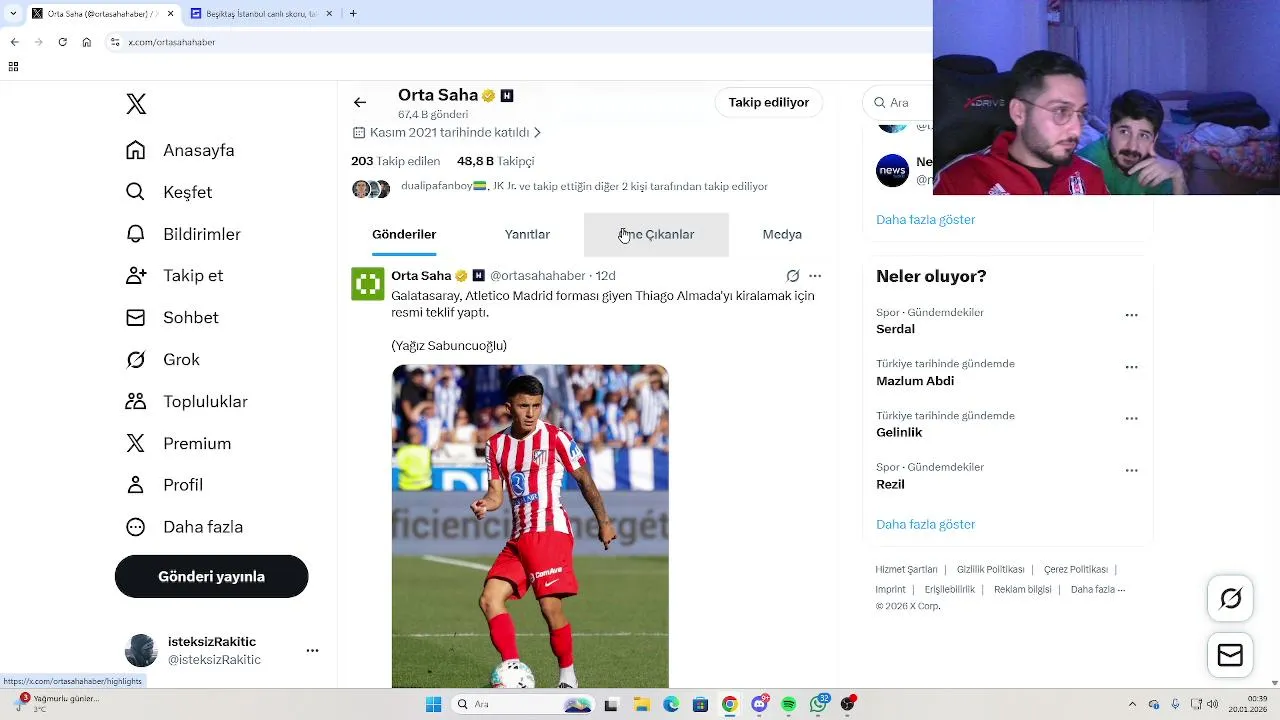The height and width of the screenshot is (720, 1280).
Task: Click the address bar URL
Action: pos(172,42)
